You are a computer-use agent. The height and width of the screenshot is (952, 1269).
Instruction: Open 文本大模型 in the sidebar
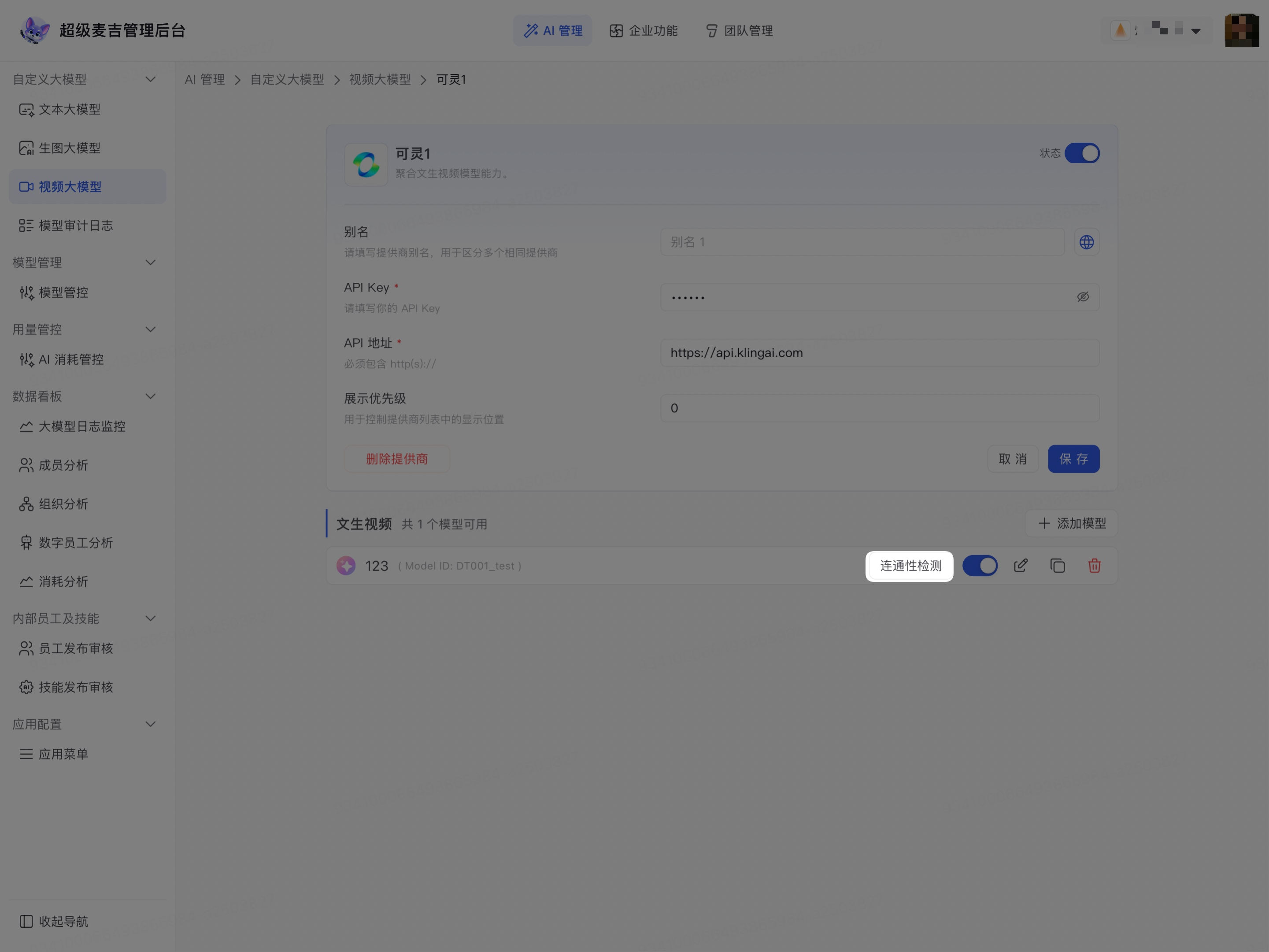(87, 110)
